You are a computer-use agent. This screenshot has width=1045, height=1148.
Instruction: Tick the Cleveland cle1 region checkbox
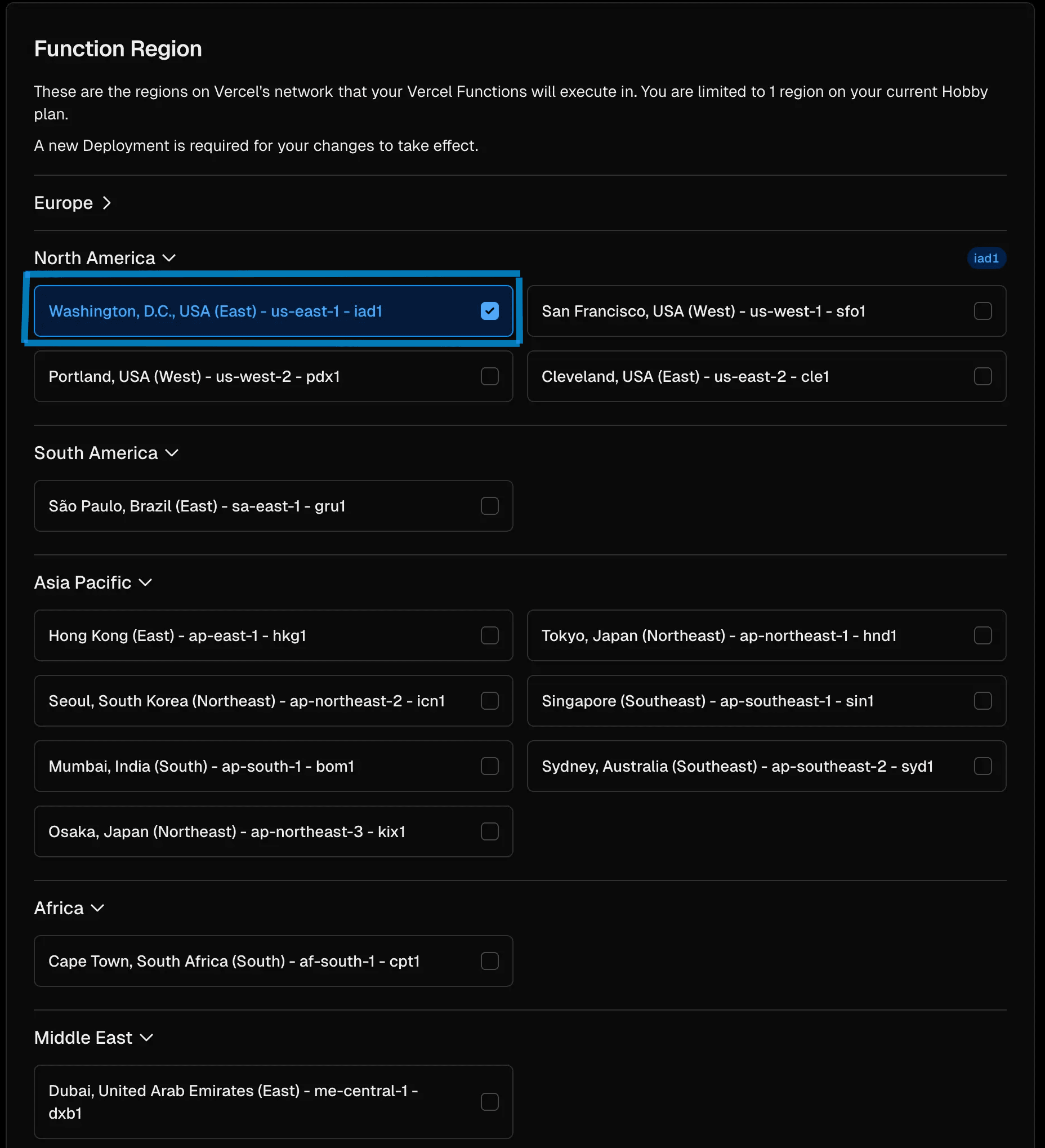click(983, 376)
